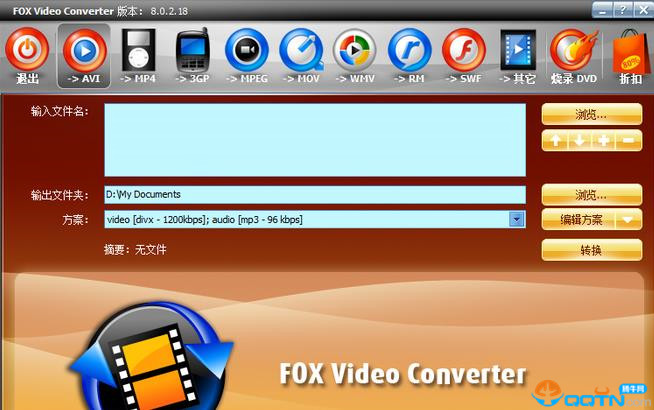Choose the SWF Flash format icon
654x410 pixels.
[x=463, y=50]
